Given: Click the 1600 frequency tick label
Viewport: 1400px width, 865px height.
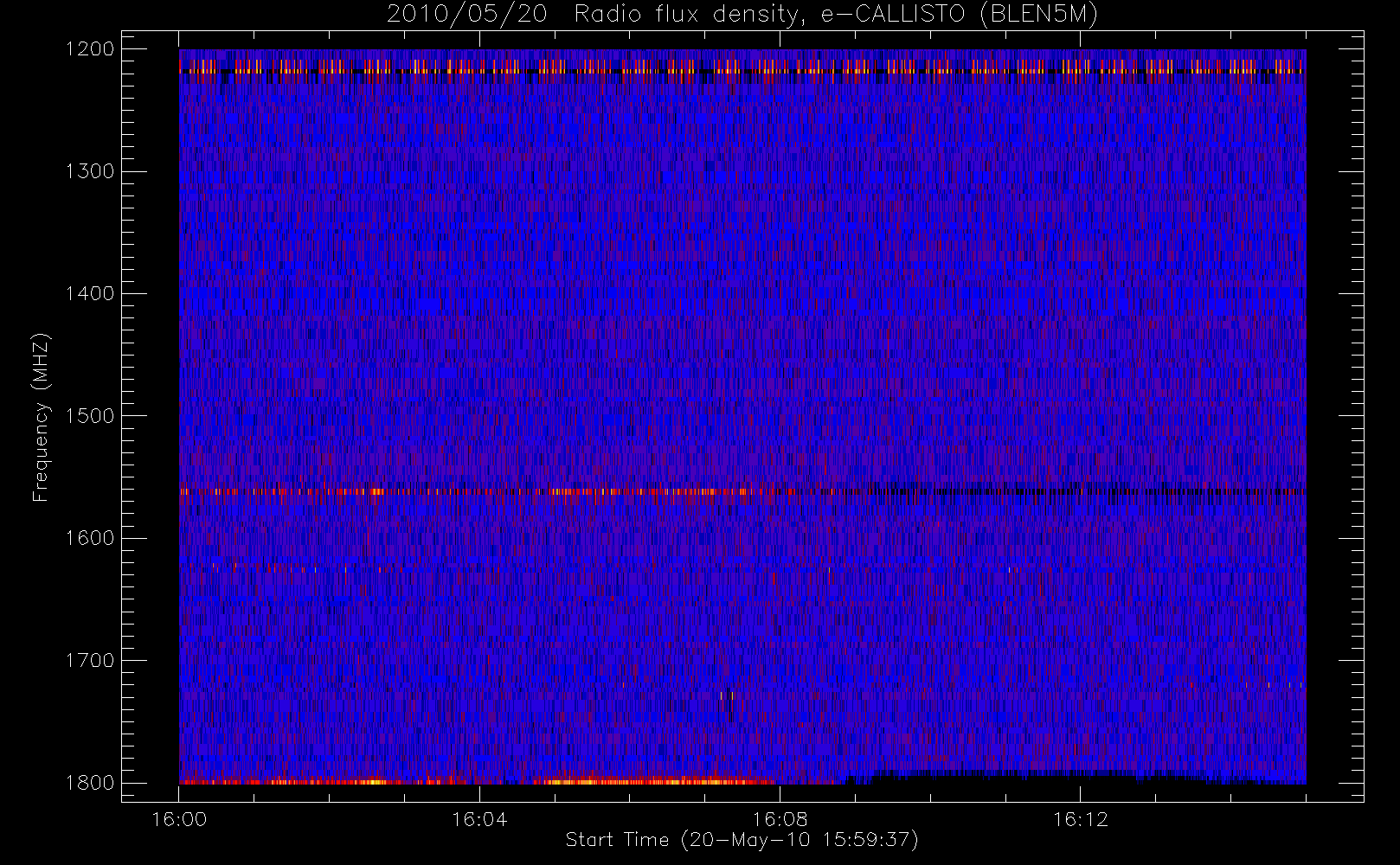Looking at the screenshot, I should point(90,538).
